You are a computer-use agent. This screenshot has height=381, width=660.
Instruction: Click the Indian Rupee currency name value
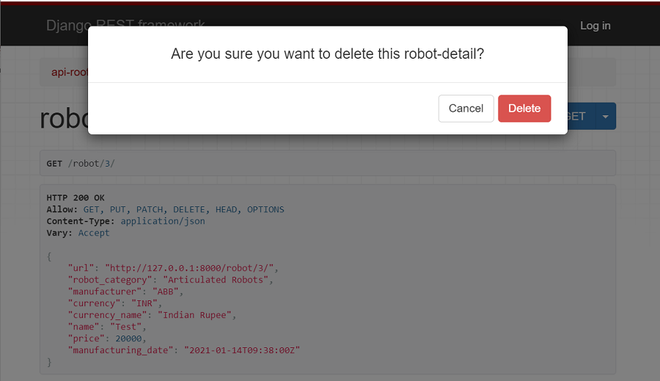coord(194,315)
